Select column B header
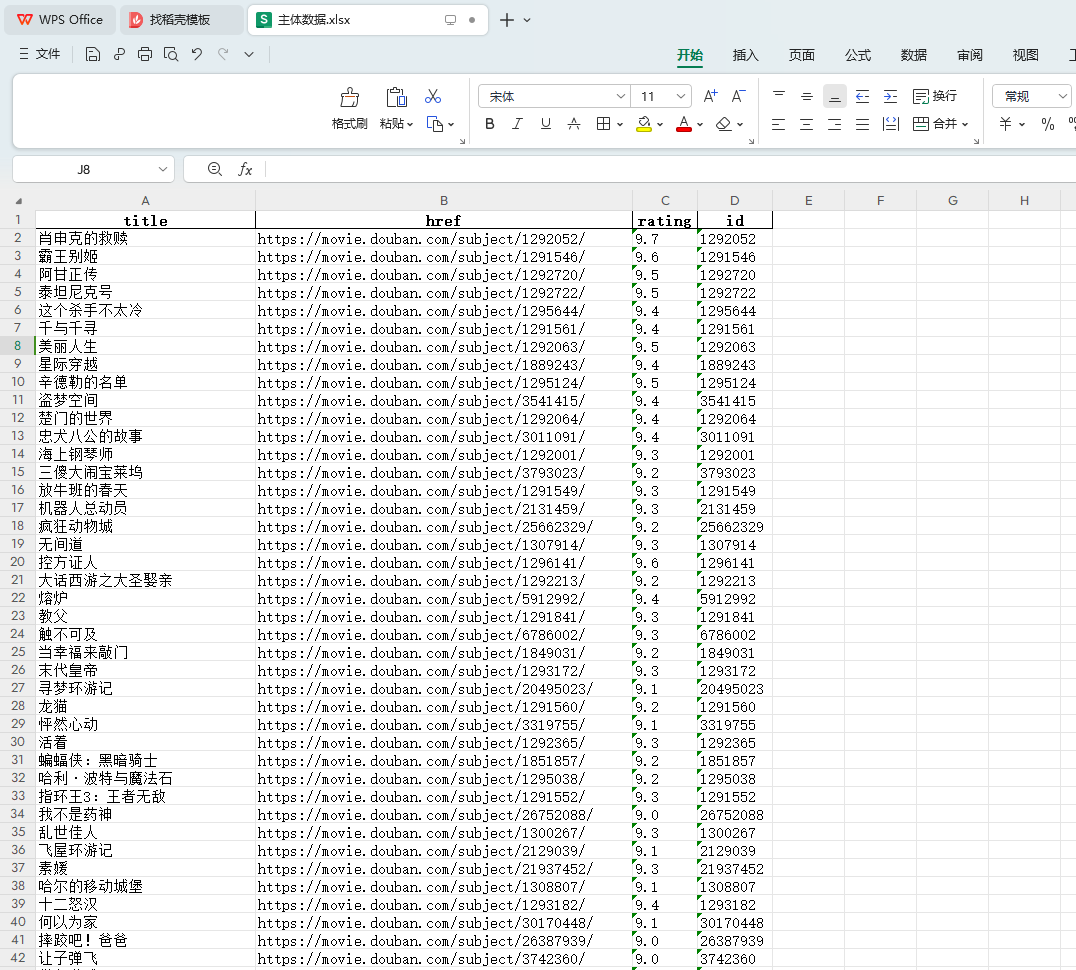Image resolution: width=1076 pixels, height=970 pixels. [443, 200]
